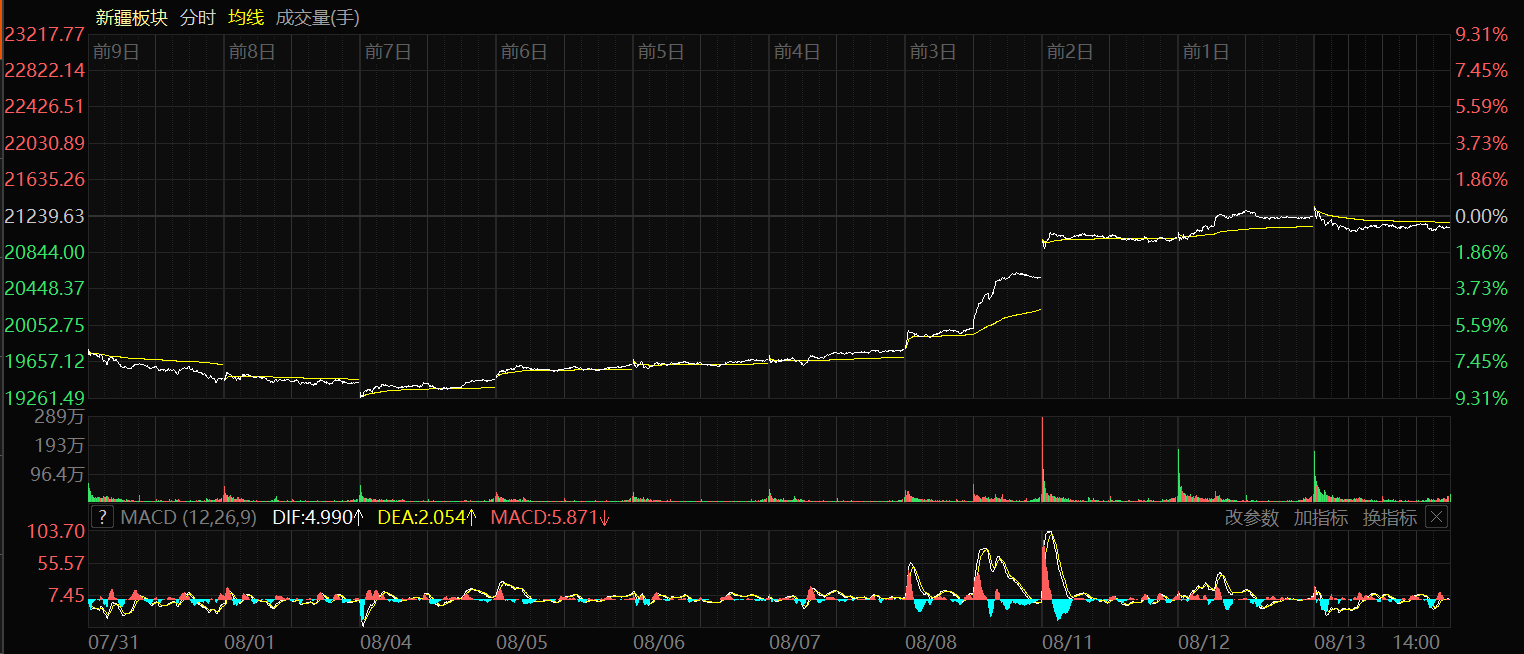Click the 21239.63 baseline price label

[44, 216]
